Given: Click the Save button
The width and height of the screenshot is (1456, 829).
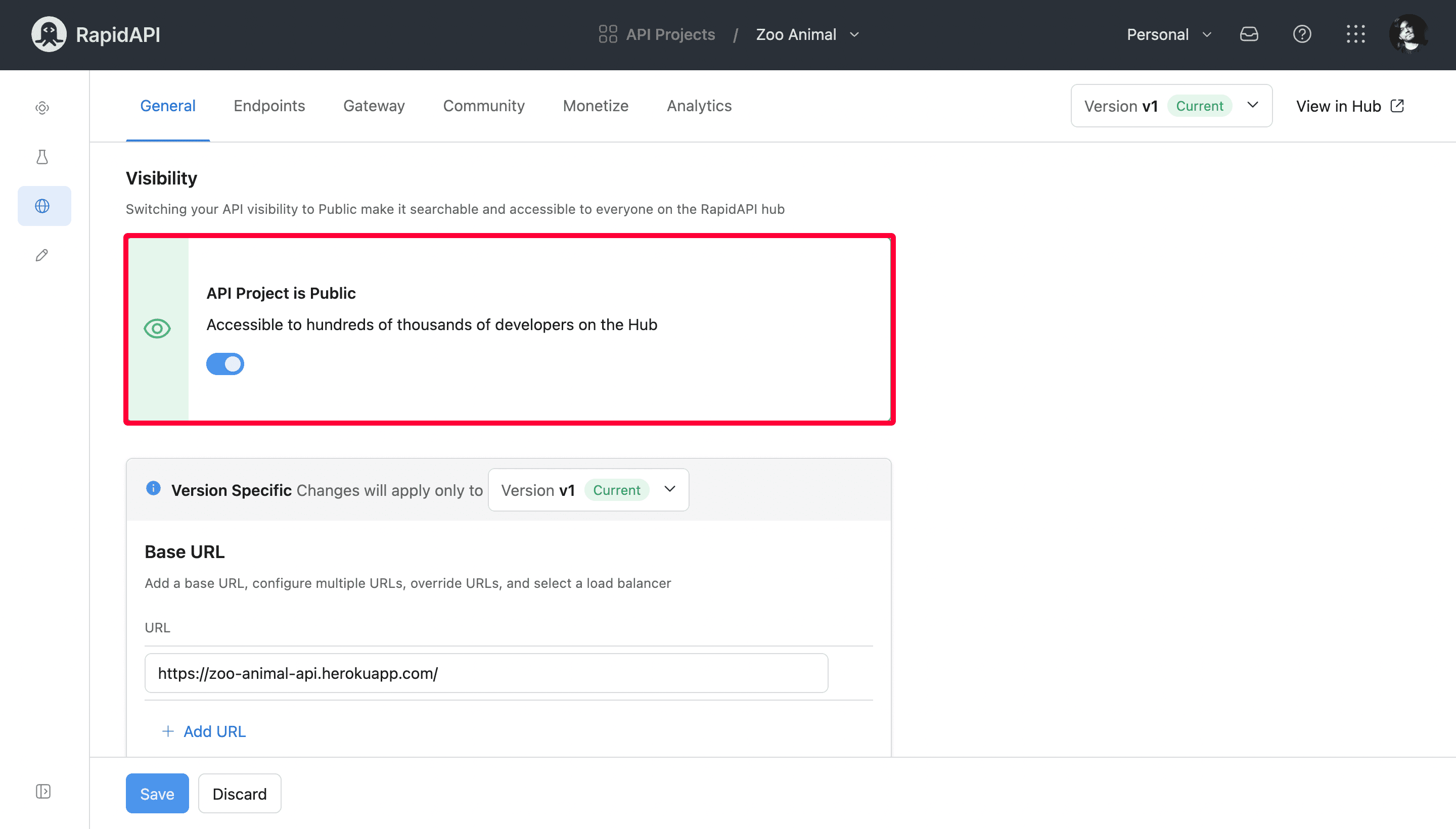Looking at the screenshot, I should point(157,793).
